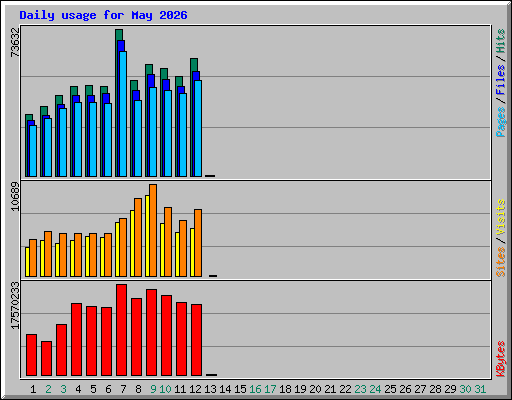The width and height of the screenshot is (512, 400).
Task: Click day label 30 on x-axis
Action: tap(465, 389)
